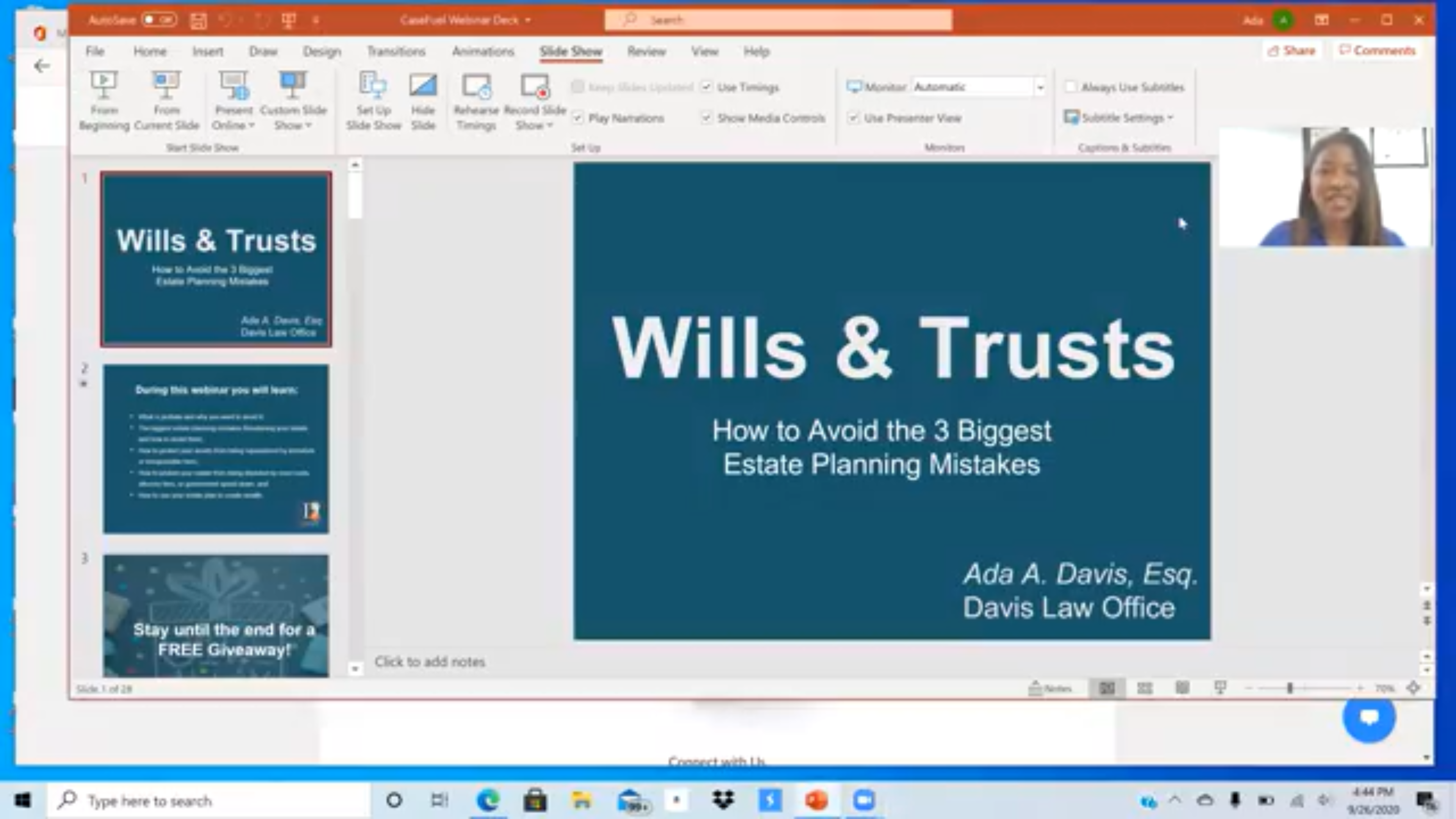Image resolution: width=1456 pixels, height=819 pixels.
Task: Open Reading View in status bar
Action: tap(1182, 688)
